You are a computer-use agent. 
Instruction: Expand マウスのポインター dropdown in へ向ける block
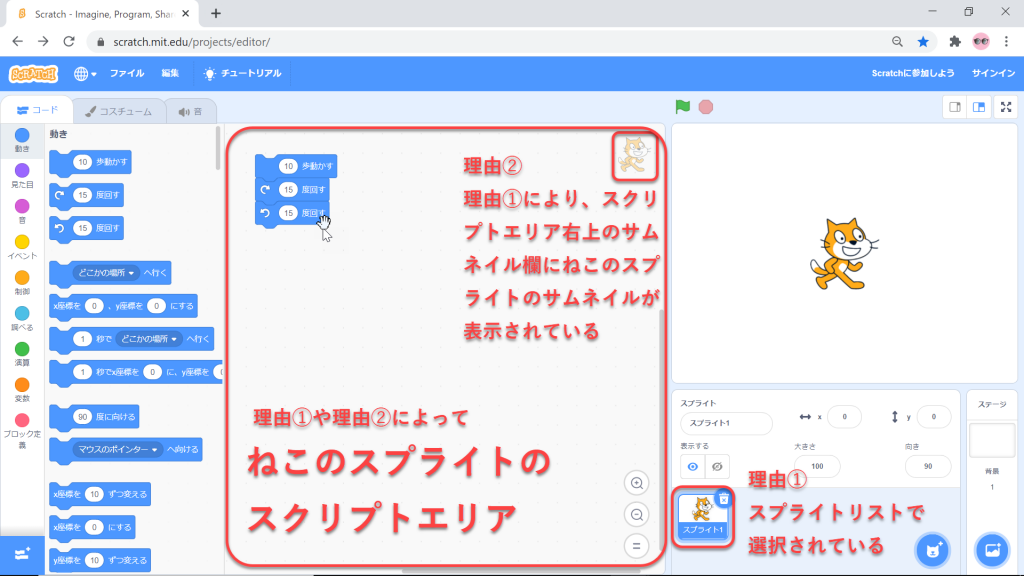118,449
